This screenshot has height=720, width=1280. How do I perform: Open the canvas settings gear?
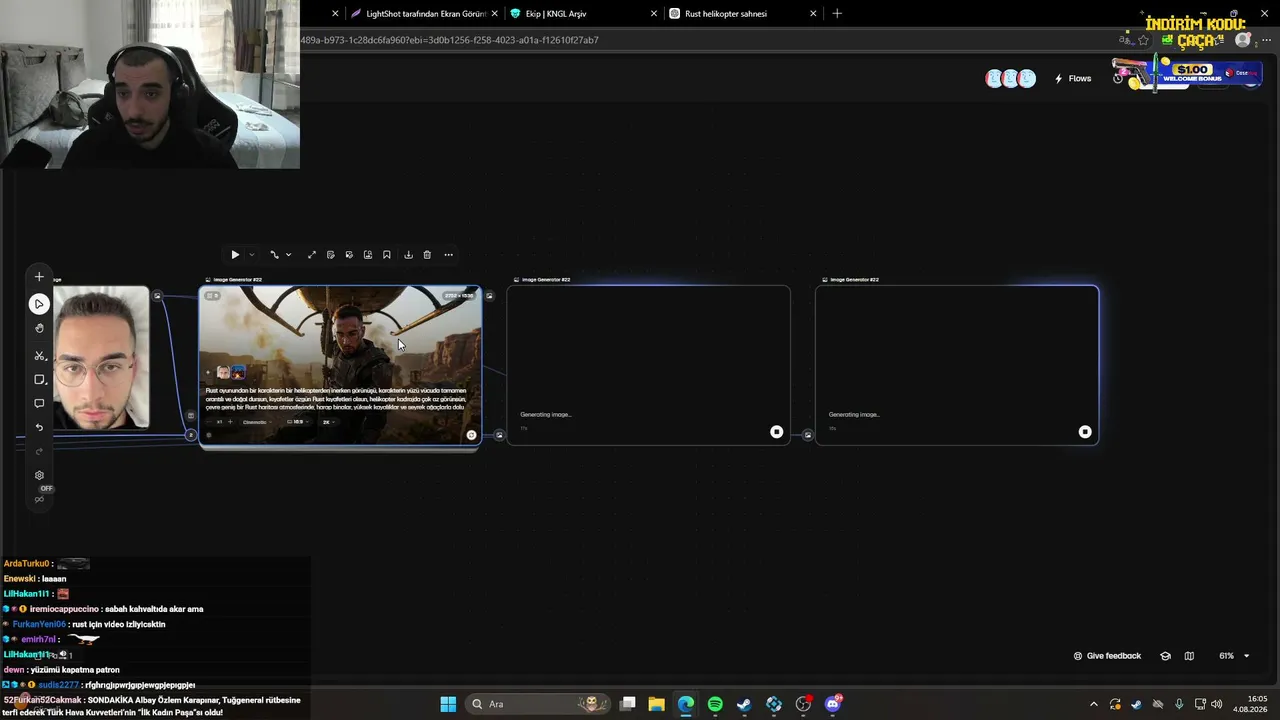(x=39, y=476)
